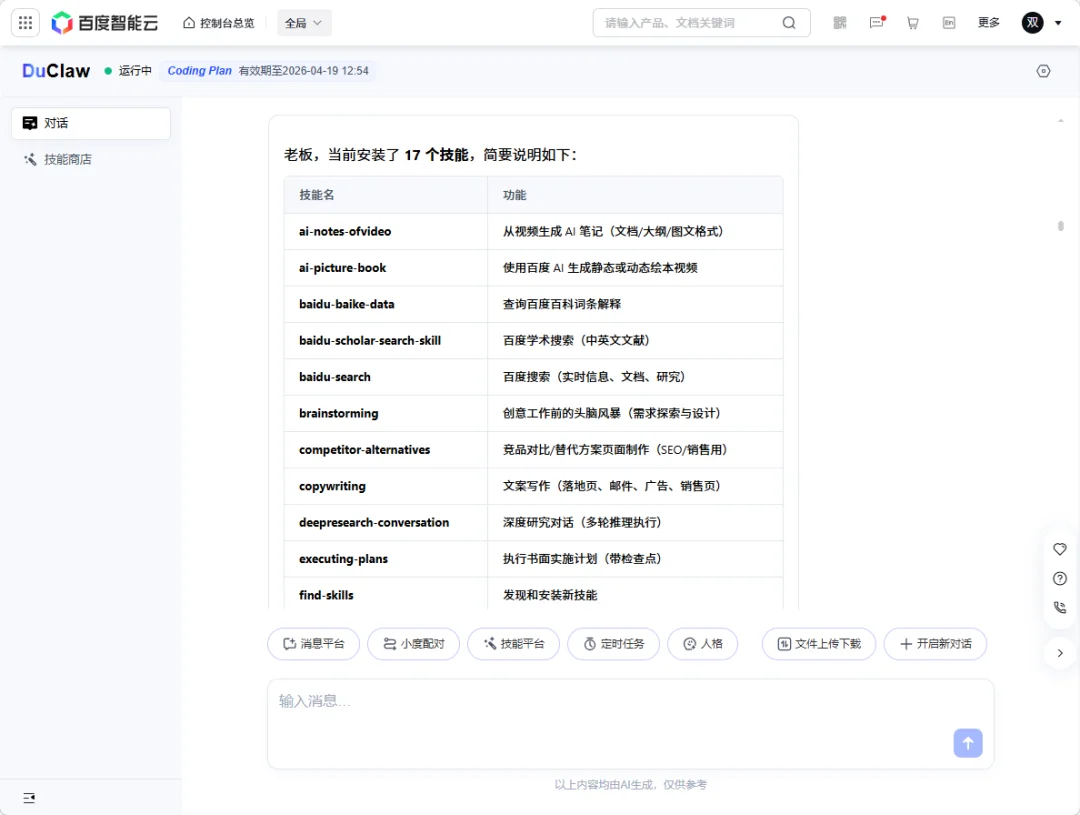Image resolution: width=1080 pixels, height=815 pixels.
Task: Expand the right edge chevron panel
Action: (1060, 653)
